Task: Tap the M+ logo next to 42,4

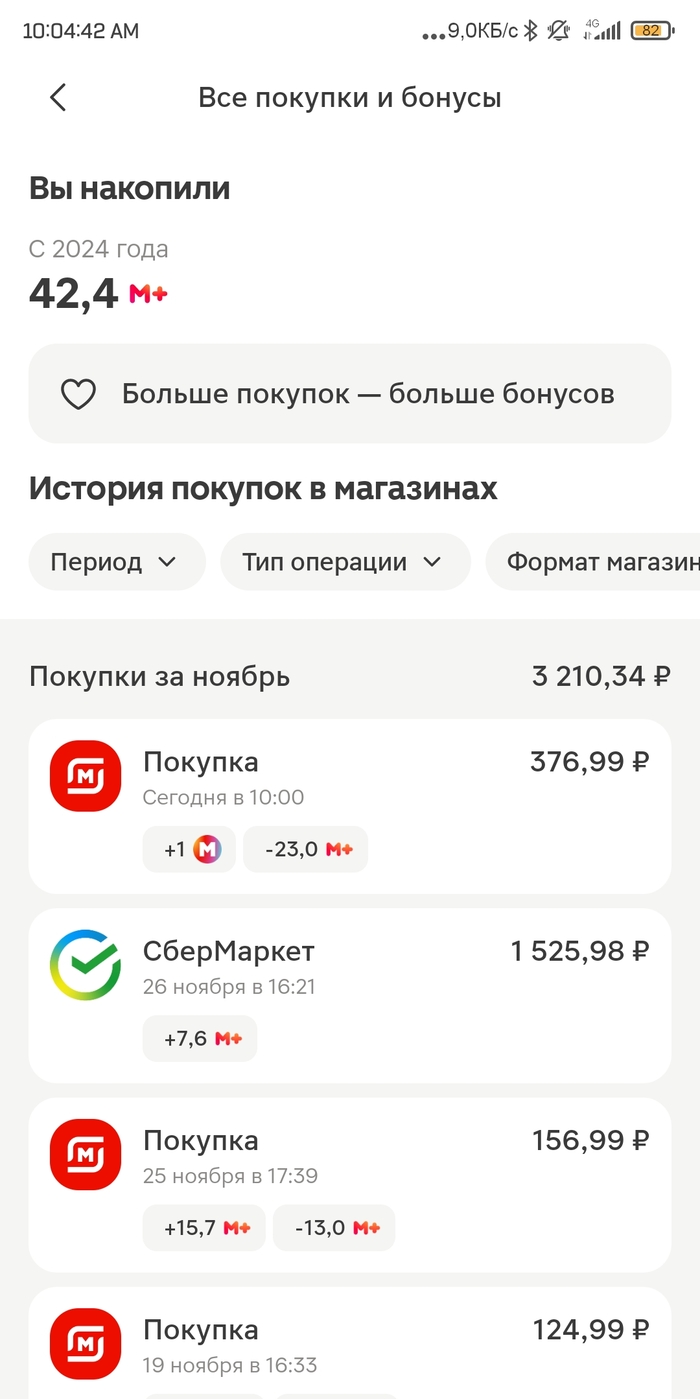Action: 148,294
